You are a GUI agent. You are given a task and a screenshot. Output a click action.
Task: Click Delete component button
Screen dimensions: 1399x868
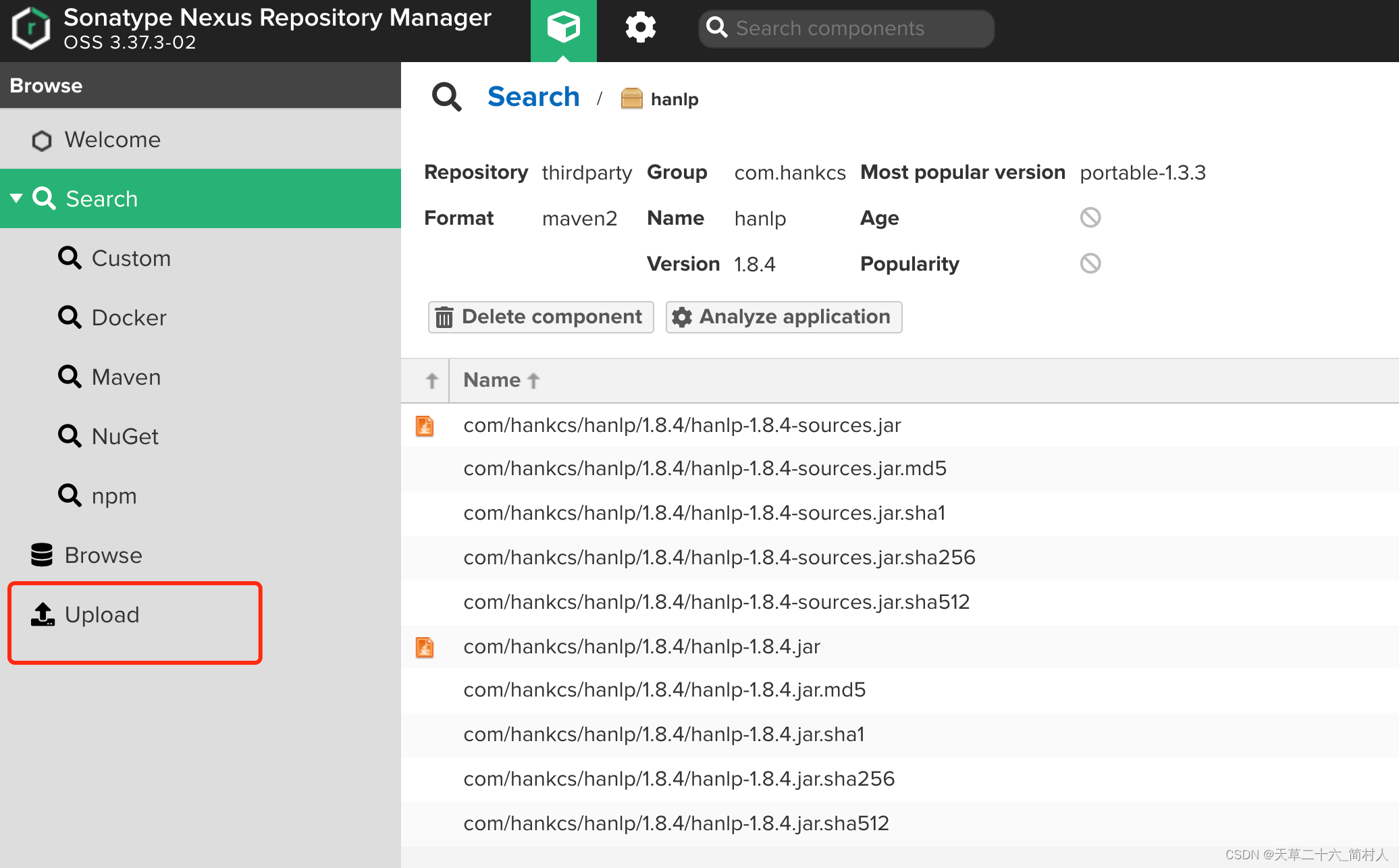click(541, 317)
